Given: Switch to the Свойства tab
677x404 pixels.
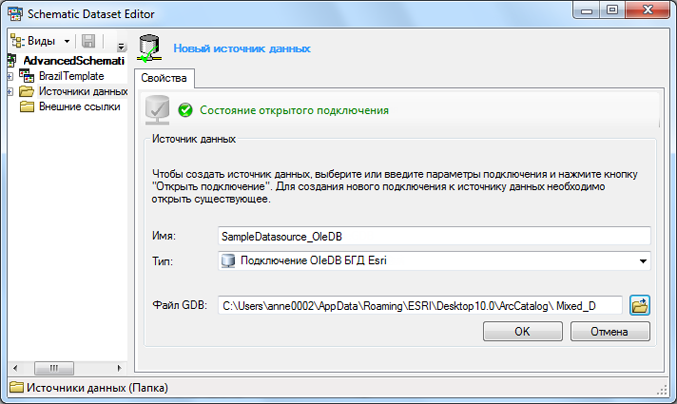Looking at the screenshot, I should (x=164, y=78).
